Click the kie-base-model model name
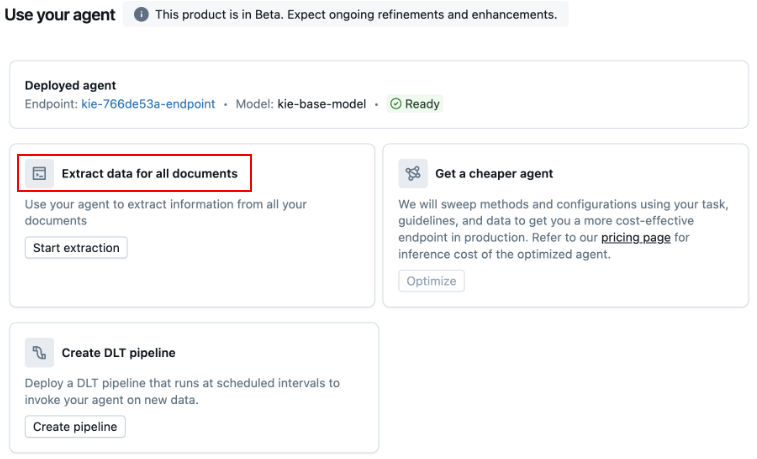The height and width of the screenshot is (459, 757). click(322, 104)
